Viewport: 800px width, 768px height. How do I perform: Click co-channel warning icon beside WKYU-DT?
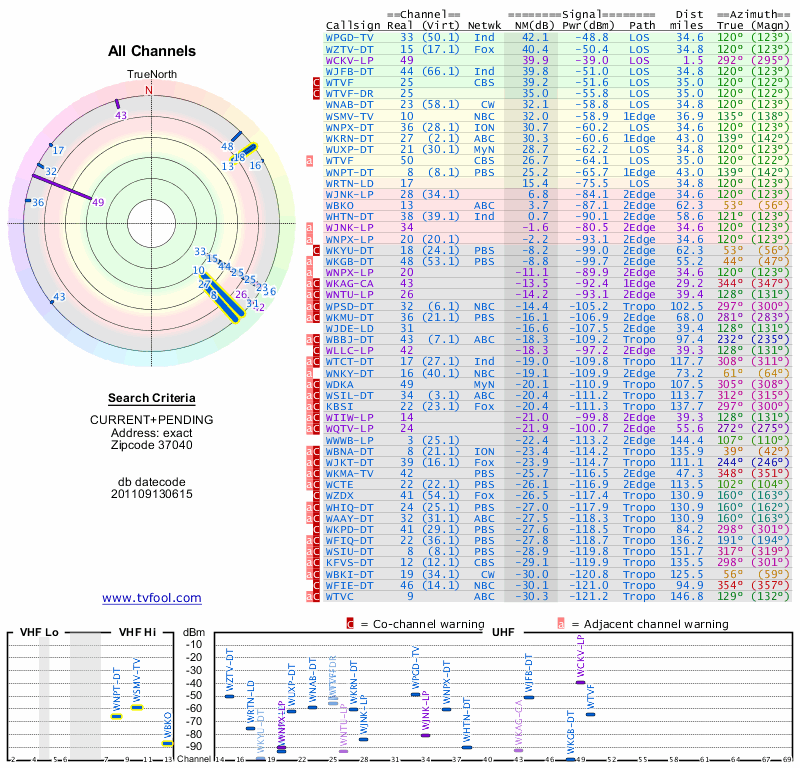click(317, 249)
